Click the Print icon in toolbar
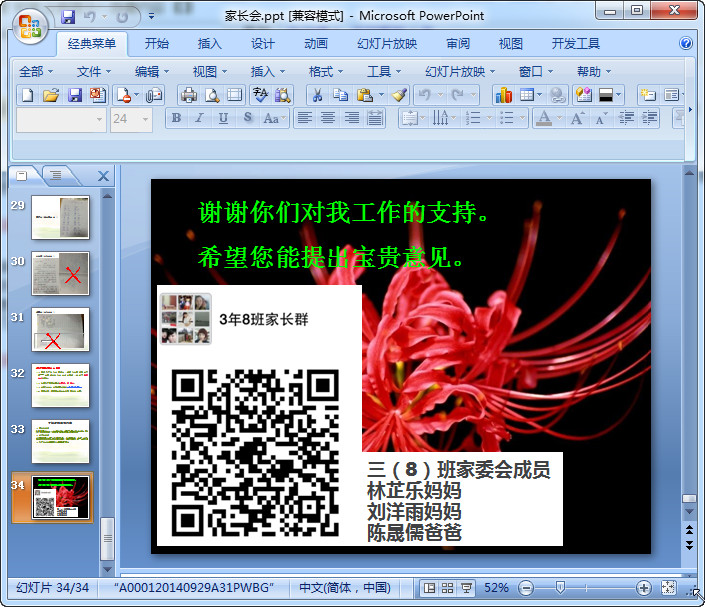 188,95
